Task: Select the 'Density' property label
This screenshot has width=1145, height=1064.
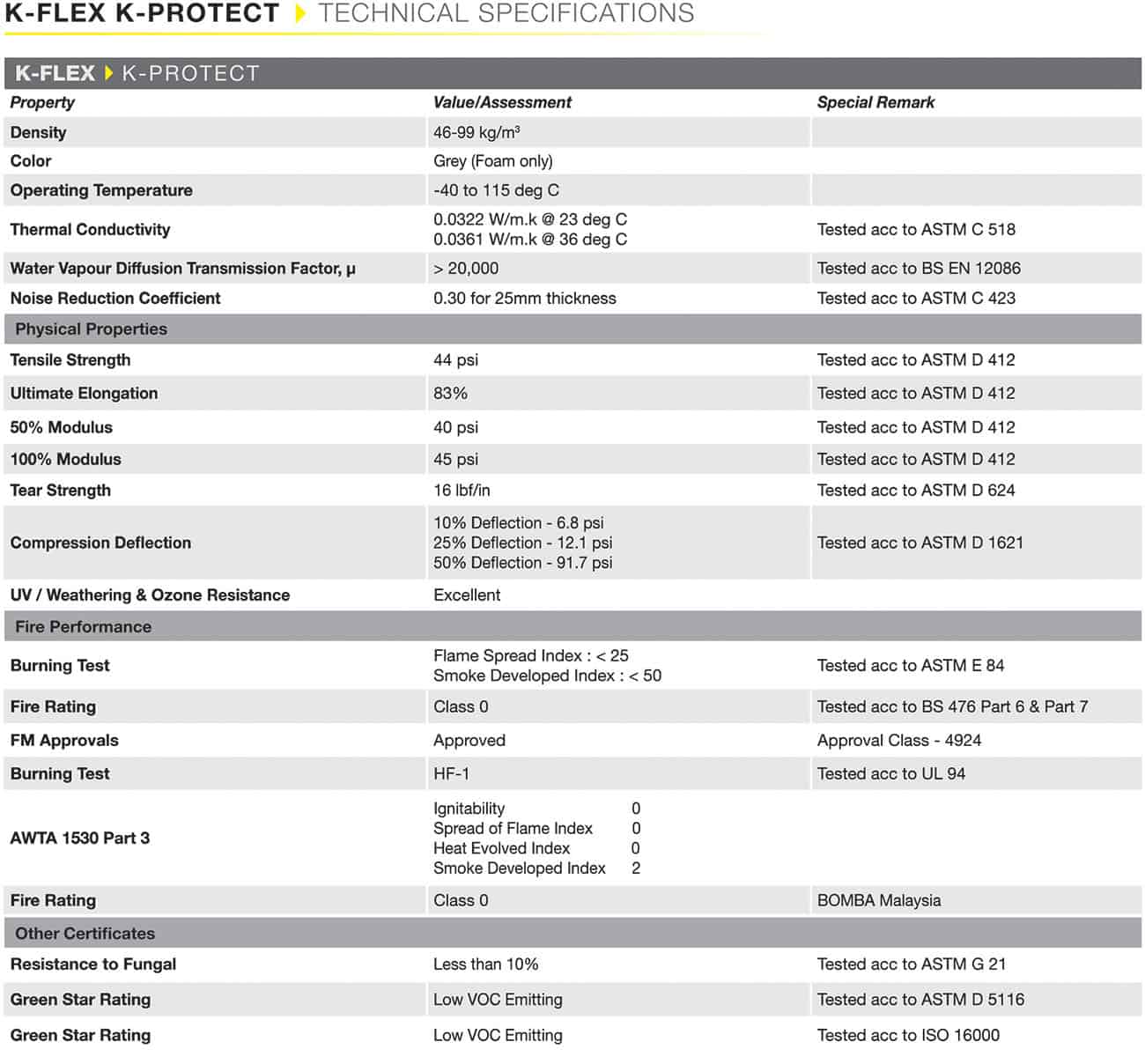Action: 38,132
